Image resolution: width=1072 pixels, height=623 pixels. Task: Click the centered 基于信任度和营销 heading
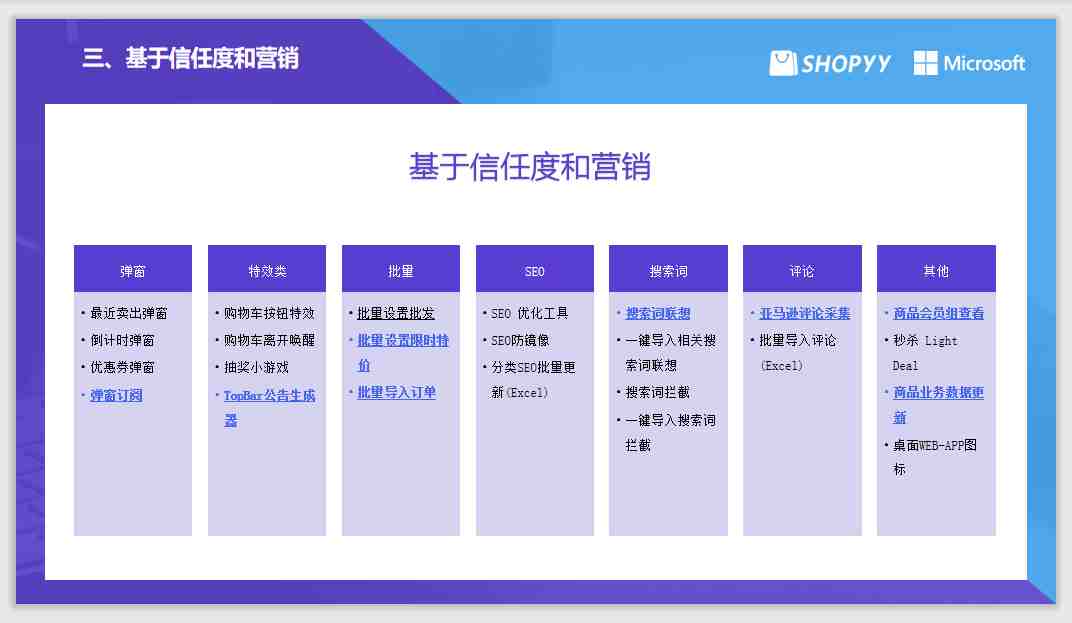[x=529, y=166]
